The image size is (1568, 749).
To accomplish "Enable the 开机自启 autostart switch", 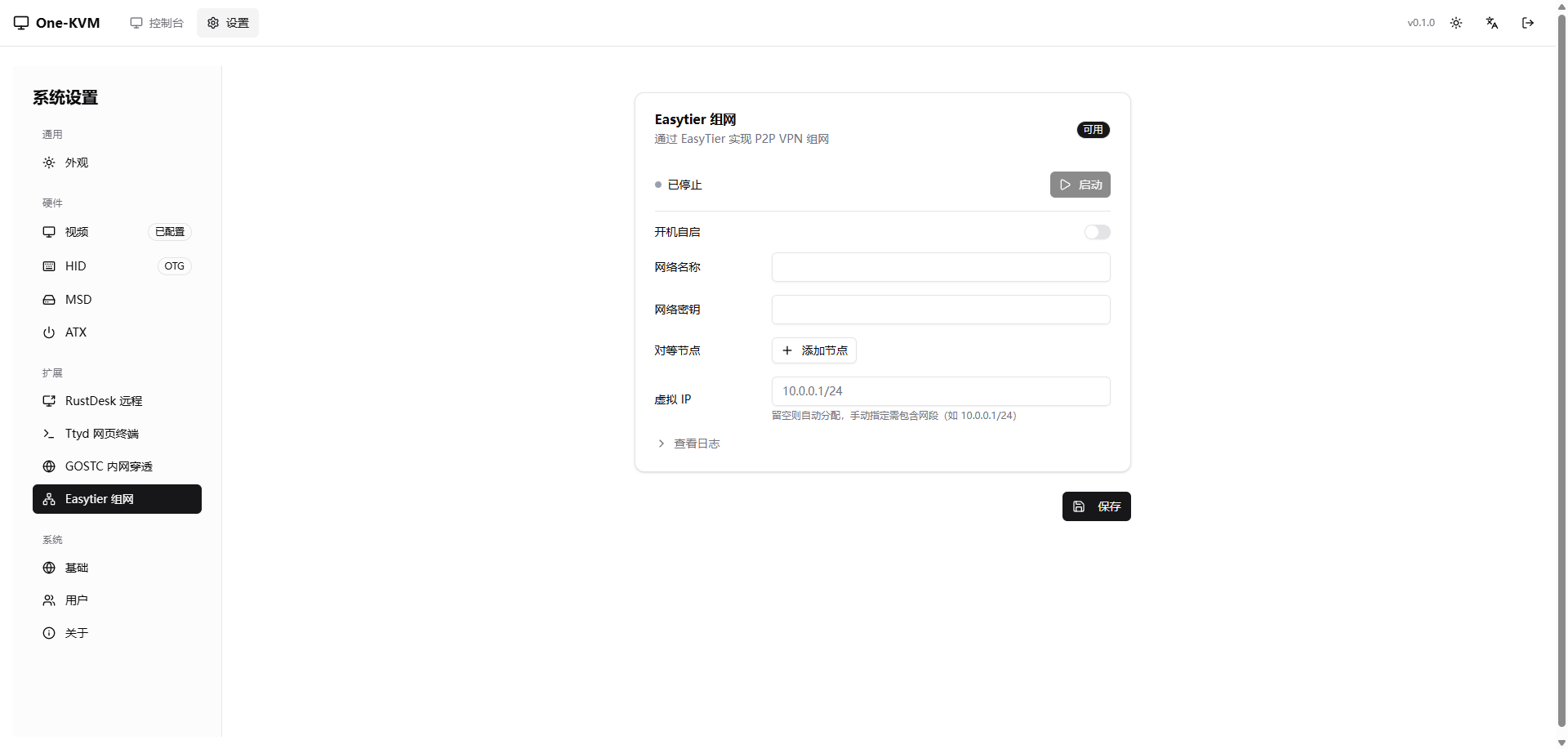I will point(1097,233).
